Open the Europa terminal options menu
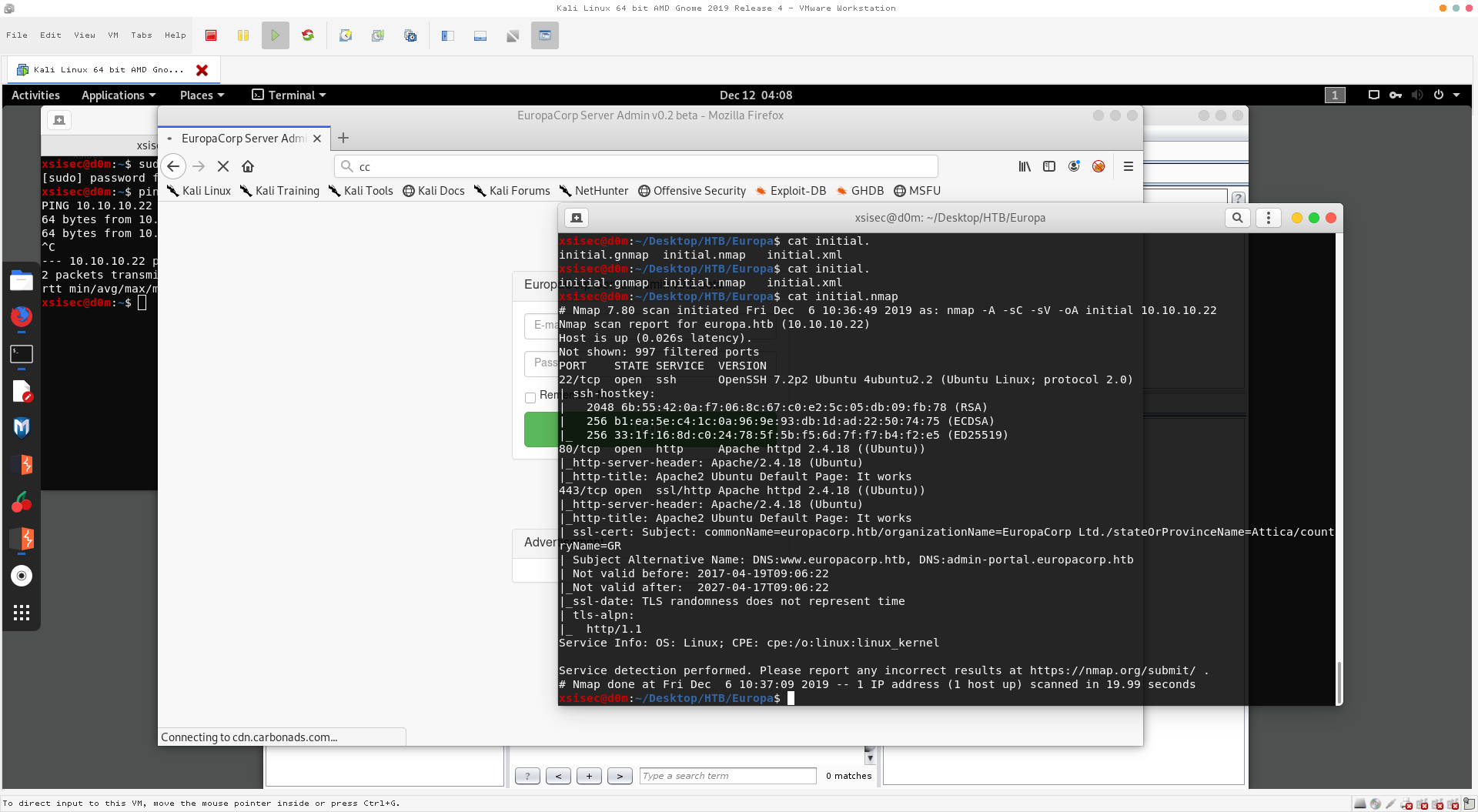The image size is (1478, 812). (x=1269, y=218)
